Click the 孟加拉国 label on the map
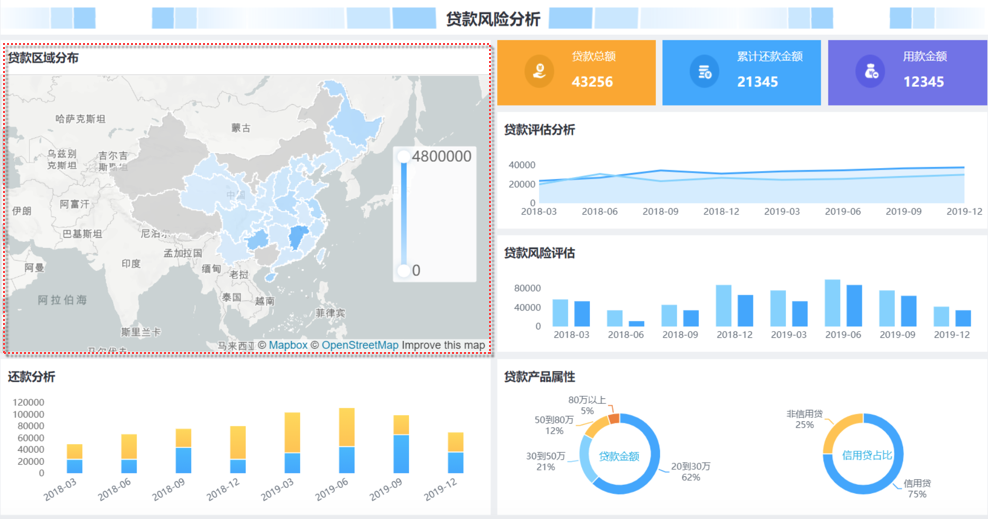Screen dimensions: 988x519 183,253
